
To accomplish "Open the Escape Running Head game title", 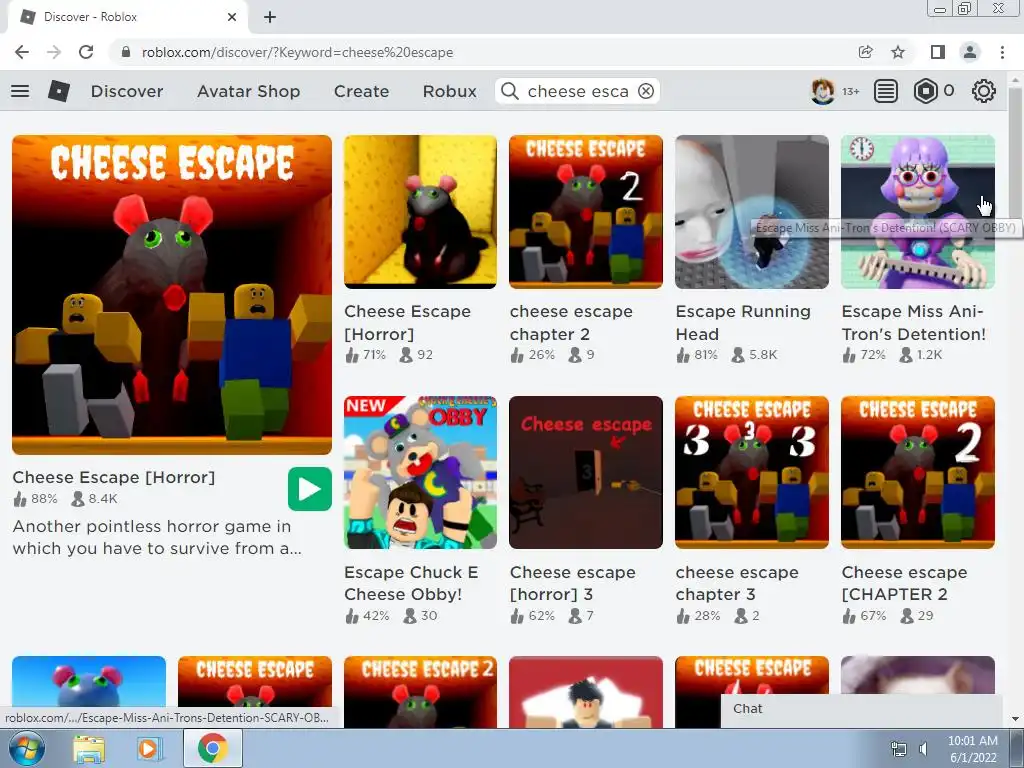I will click(743, 323).
